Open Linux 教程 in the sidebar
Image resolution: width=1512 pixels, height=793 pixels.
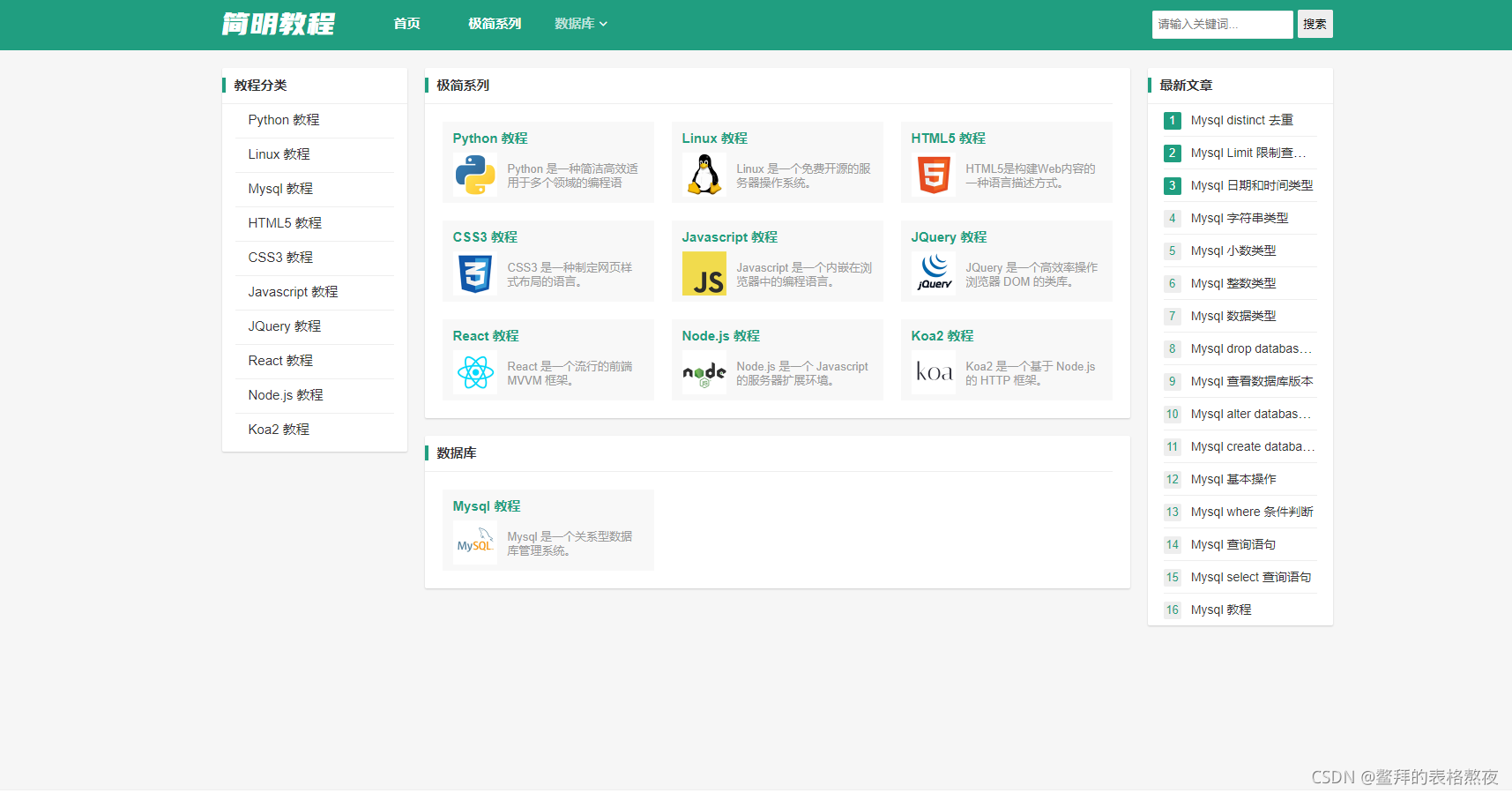[279, 154]
